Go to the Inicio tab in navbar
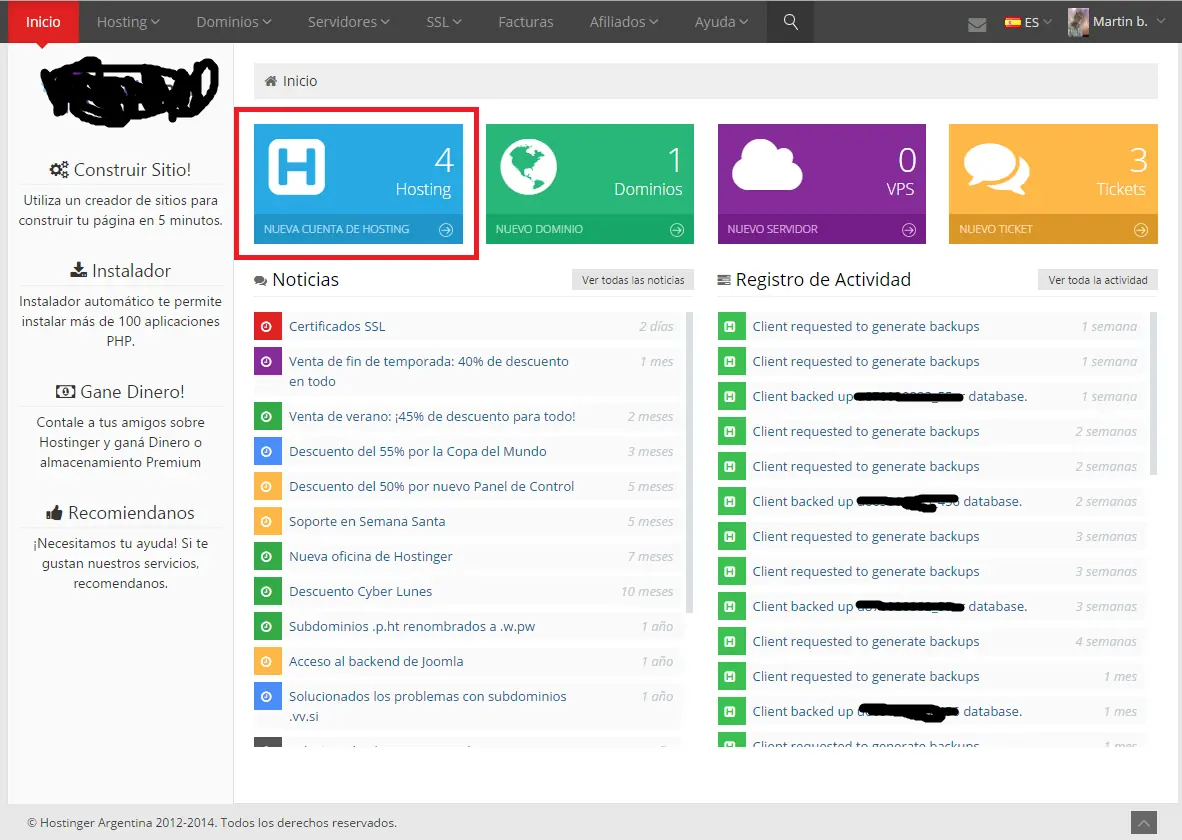Screen dimensions: 1182x840 (43, 22)
